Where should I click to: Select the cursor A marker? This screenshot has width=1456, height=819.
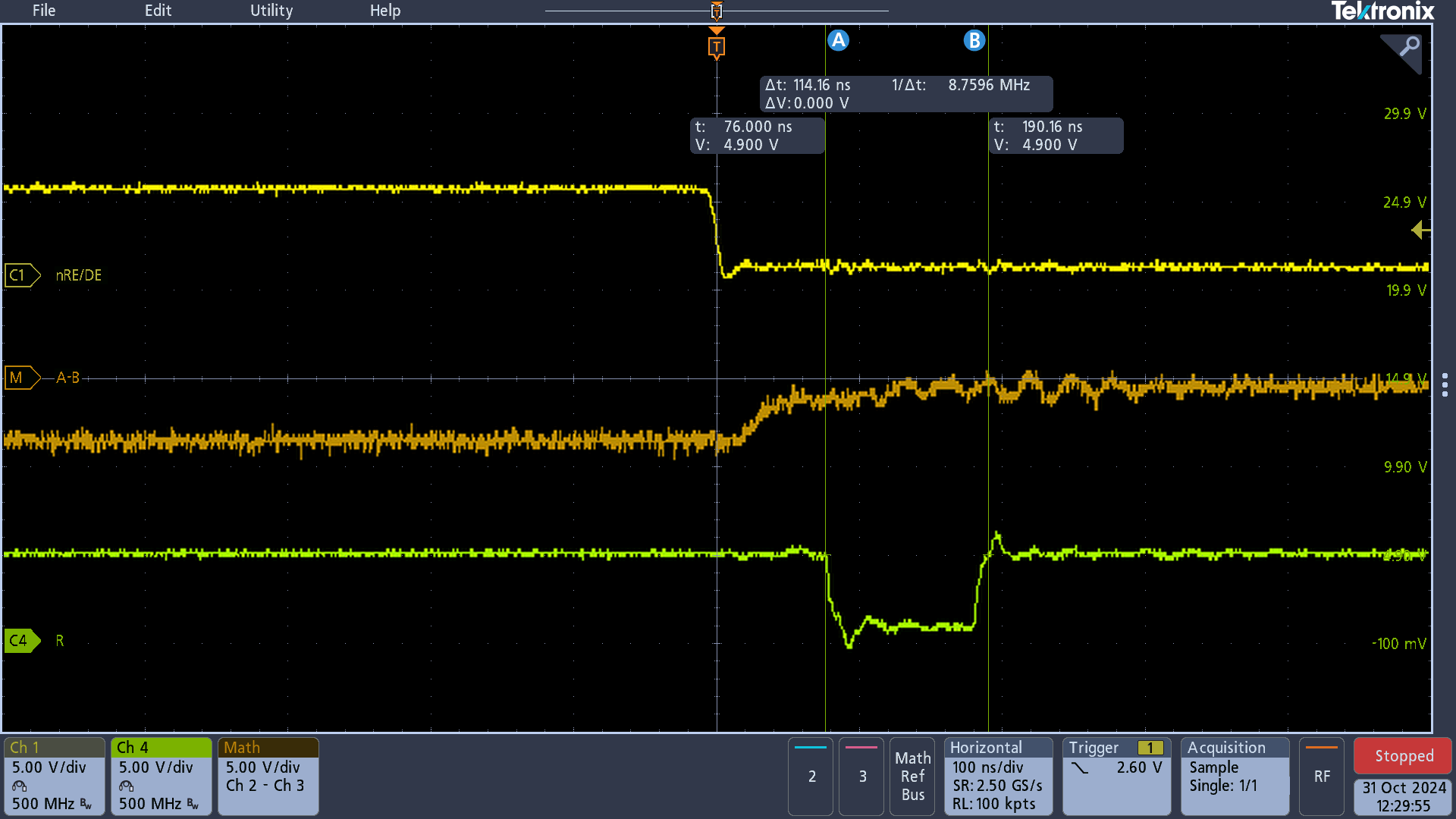point(838,40)
